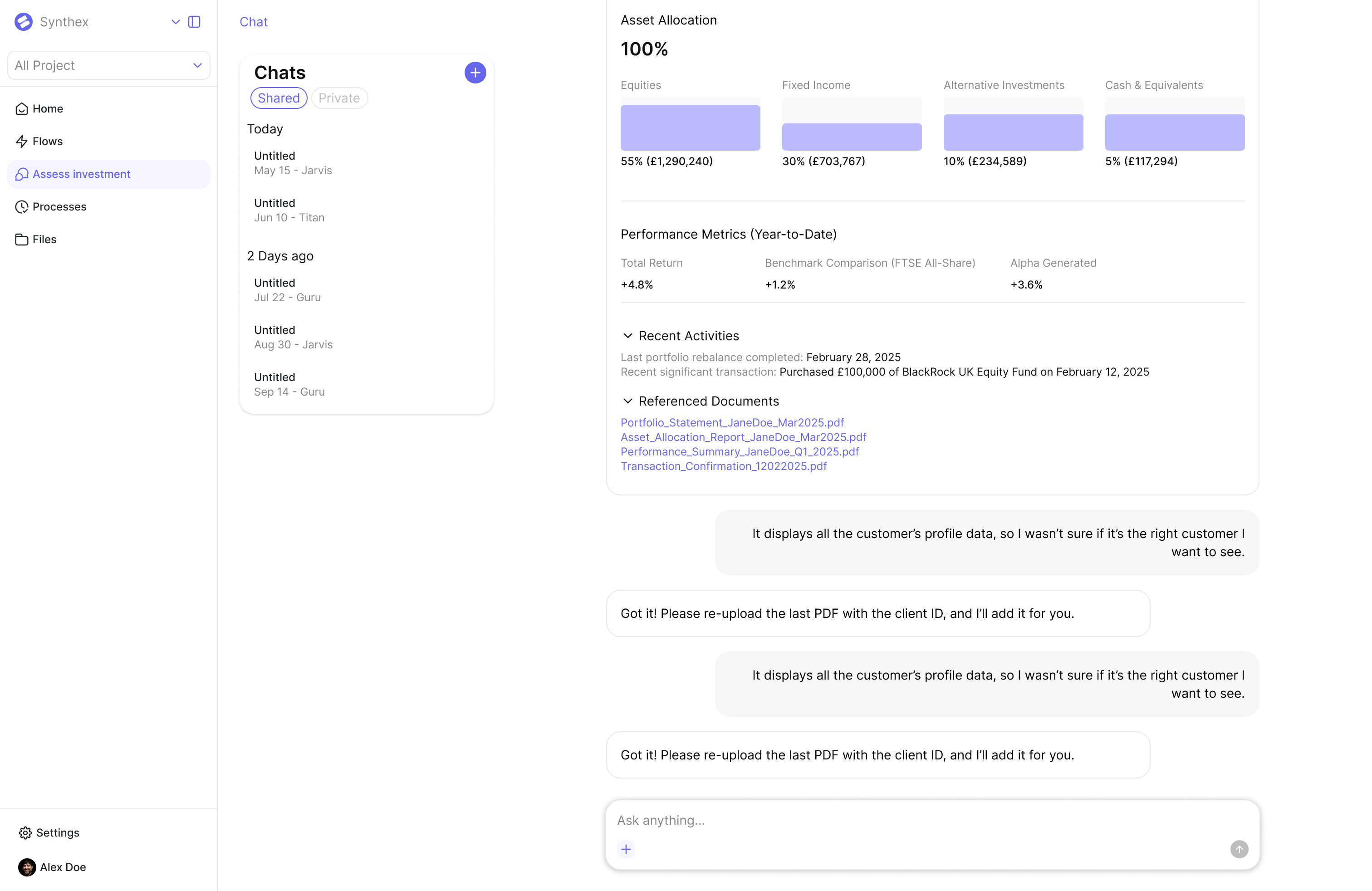Collapse the sidebar with the panel icon
This screenshot has height=891, width=1372.
tap(194, 22)
